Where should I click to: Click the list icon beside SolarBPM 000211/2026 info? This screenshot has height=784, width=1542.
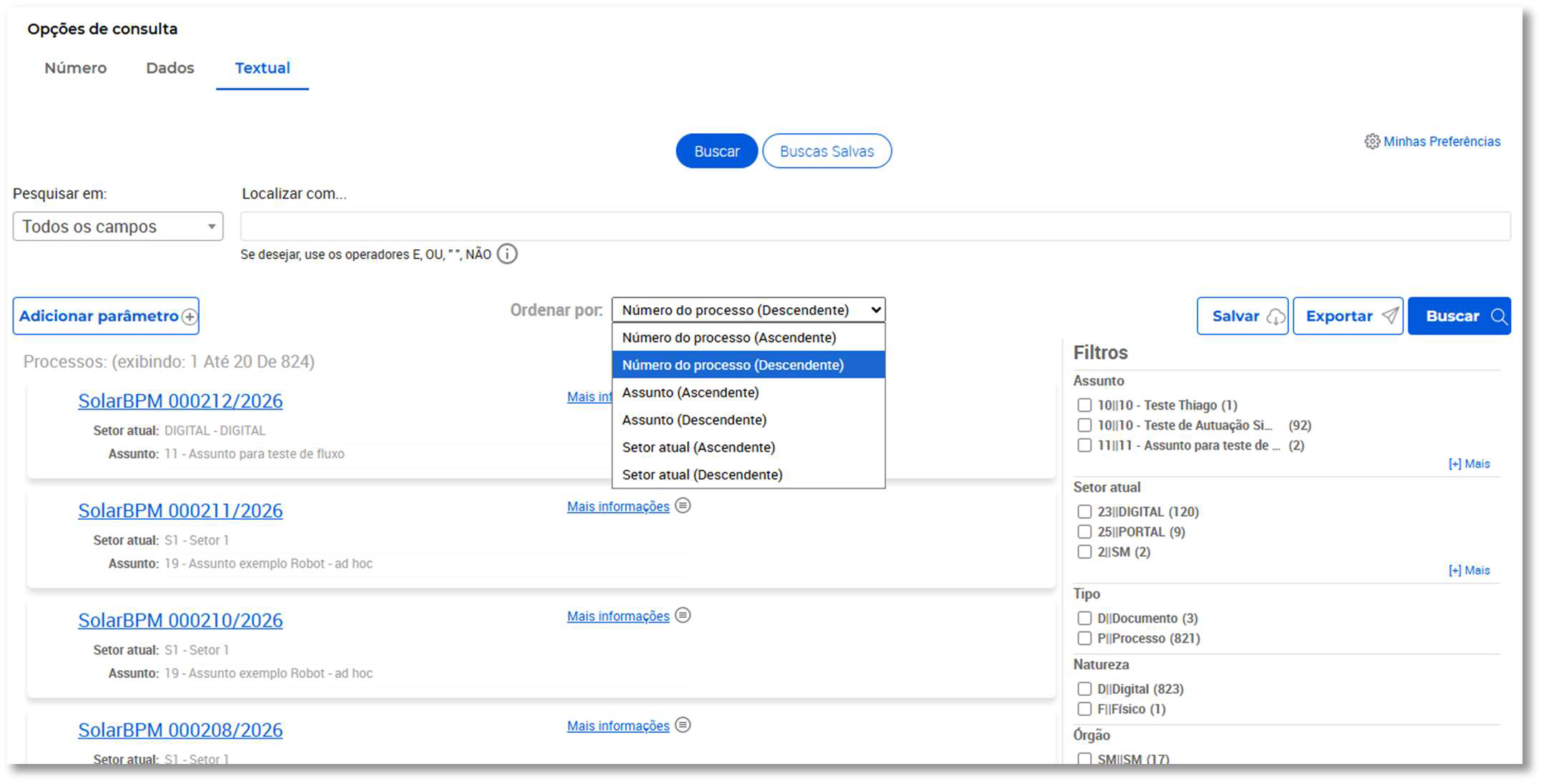[683, 506]
